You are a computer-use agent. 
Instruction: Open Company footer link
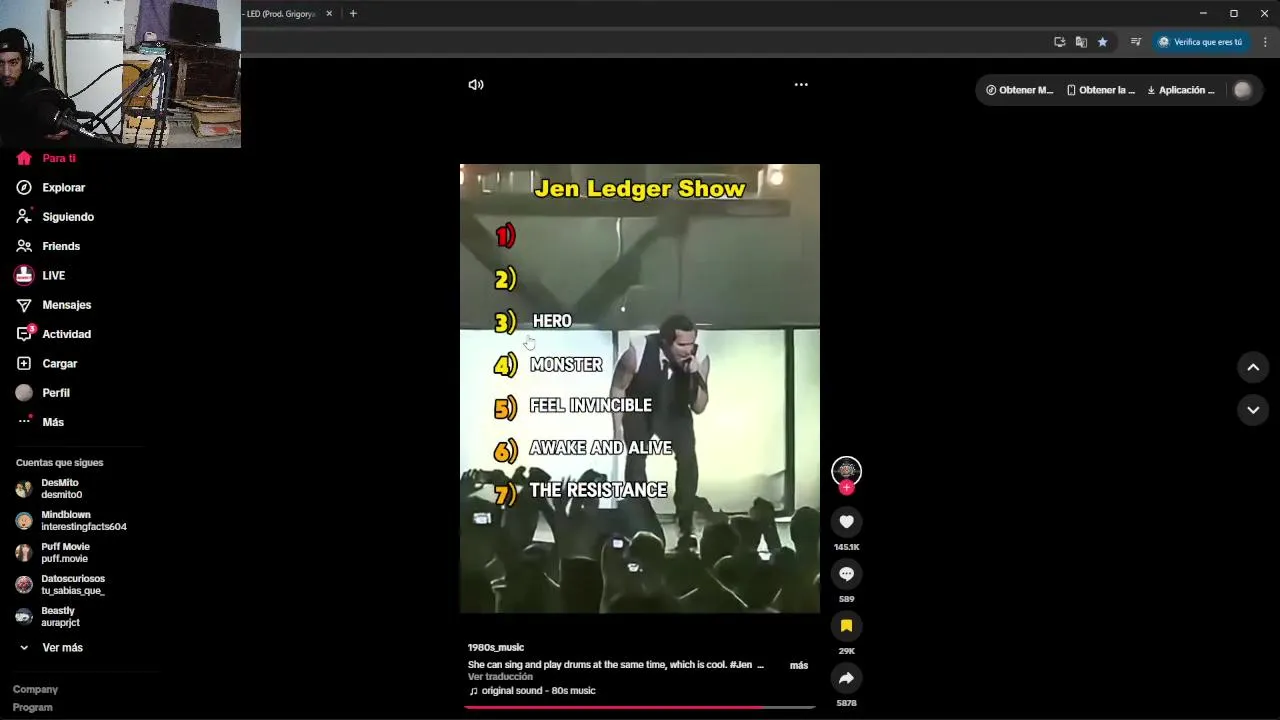[35, 689]
